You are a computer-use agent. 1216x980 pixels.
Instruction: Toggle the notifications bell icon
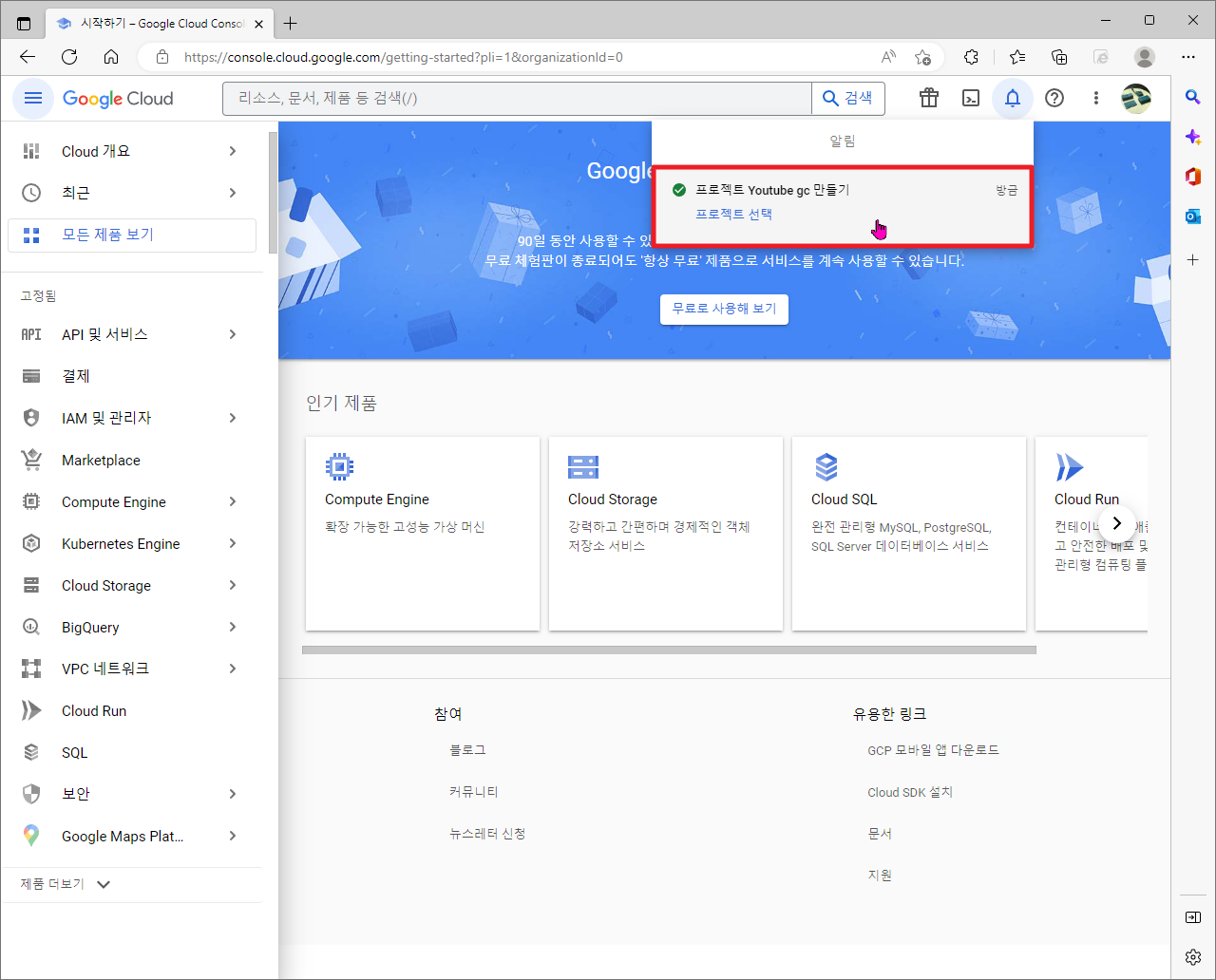click(1013, 98)
